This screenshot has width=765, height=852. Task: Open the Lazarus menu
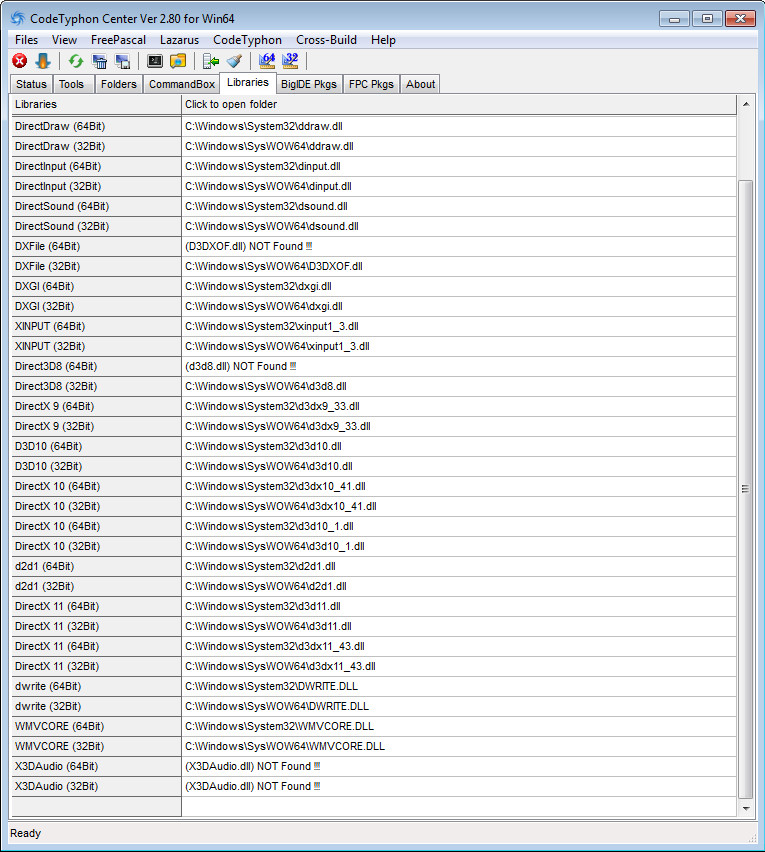[179, 40]
